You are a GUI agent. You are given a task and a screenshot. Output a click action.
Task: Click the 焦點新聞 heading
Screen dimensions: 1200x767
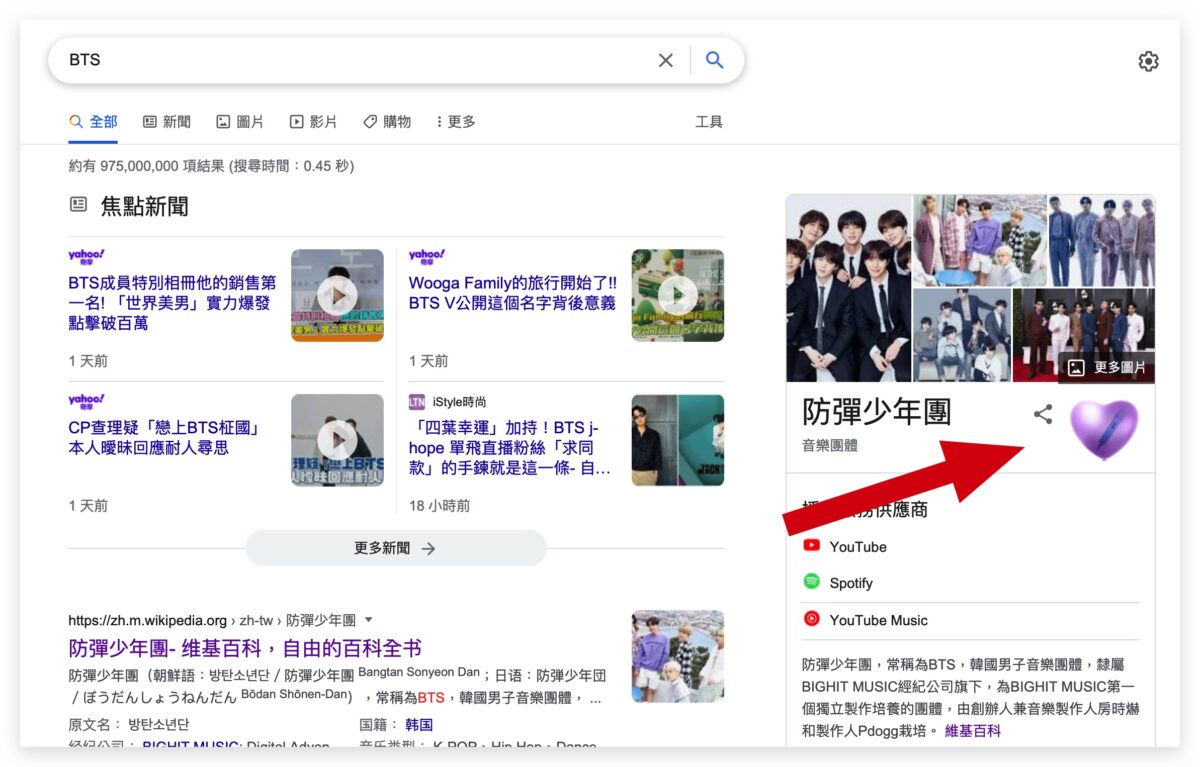click(x=144, y=207)
